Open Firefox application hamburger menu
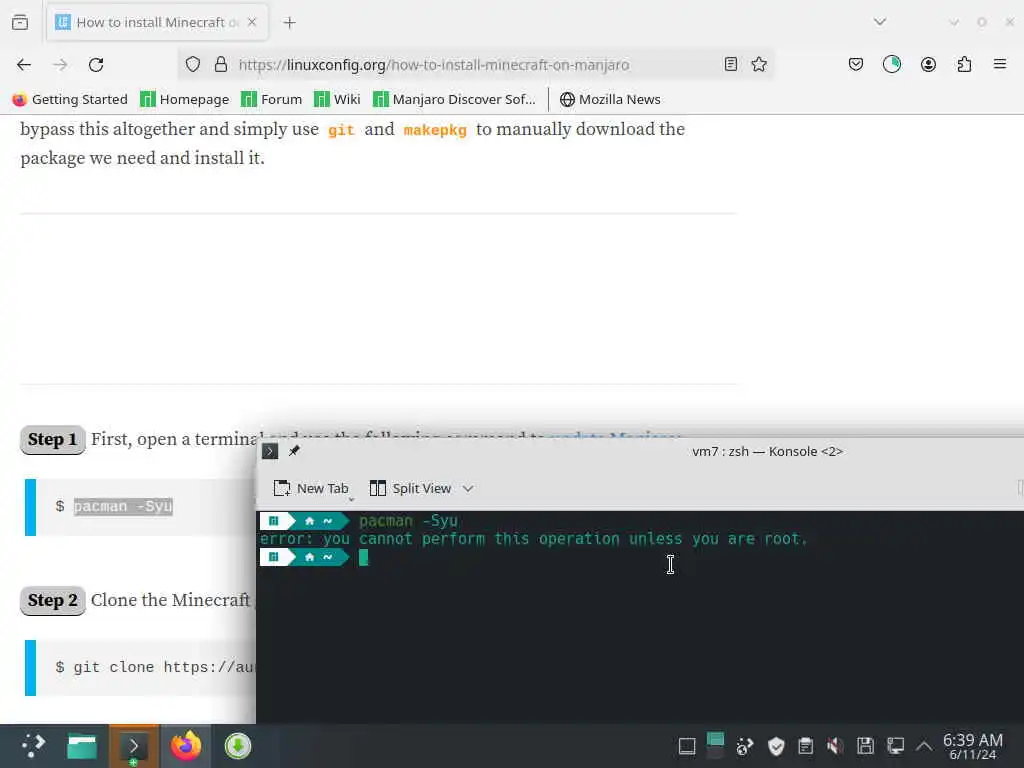Screen dimensions: 1024x768 pyautogui.click(x=1000, y=64)
